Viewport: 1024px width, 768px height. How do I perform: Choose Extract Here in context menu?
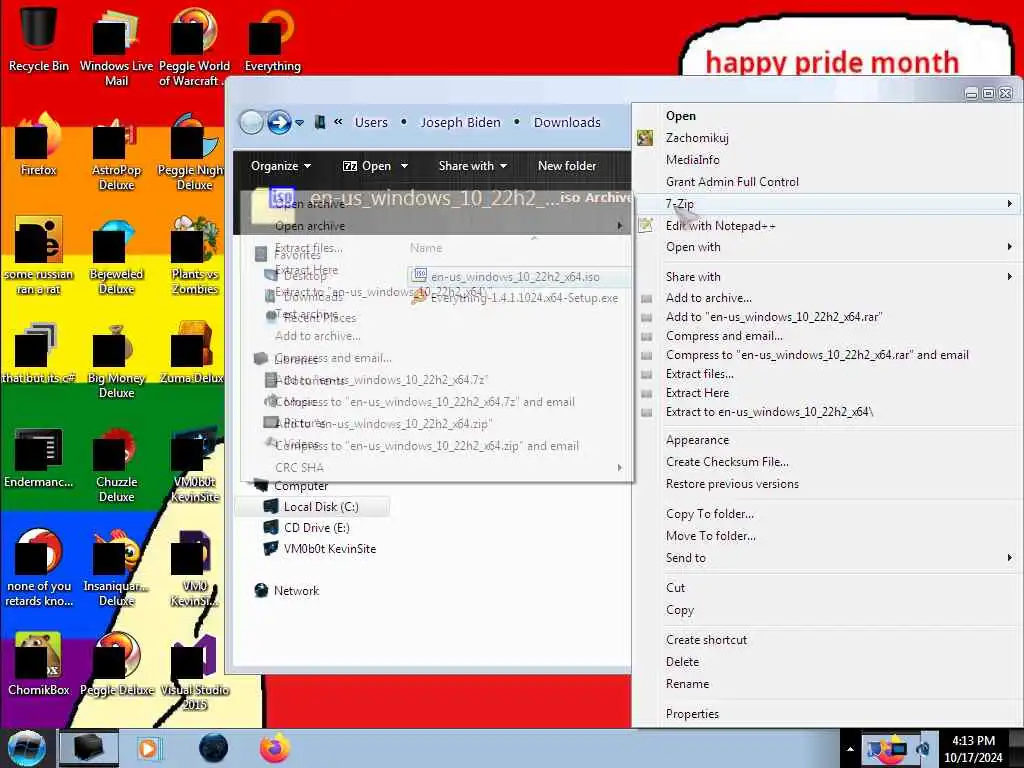(x=697, y=392)
